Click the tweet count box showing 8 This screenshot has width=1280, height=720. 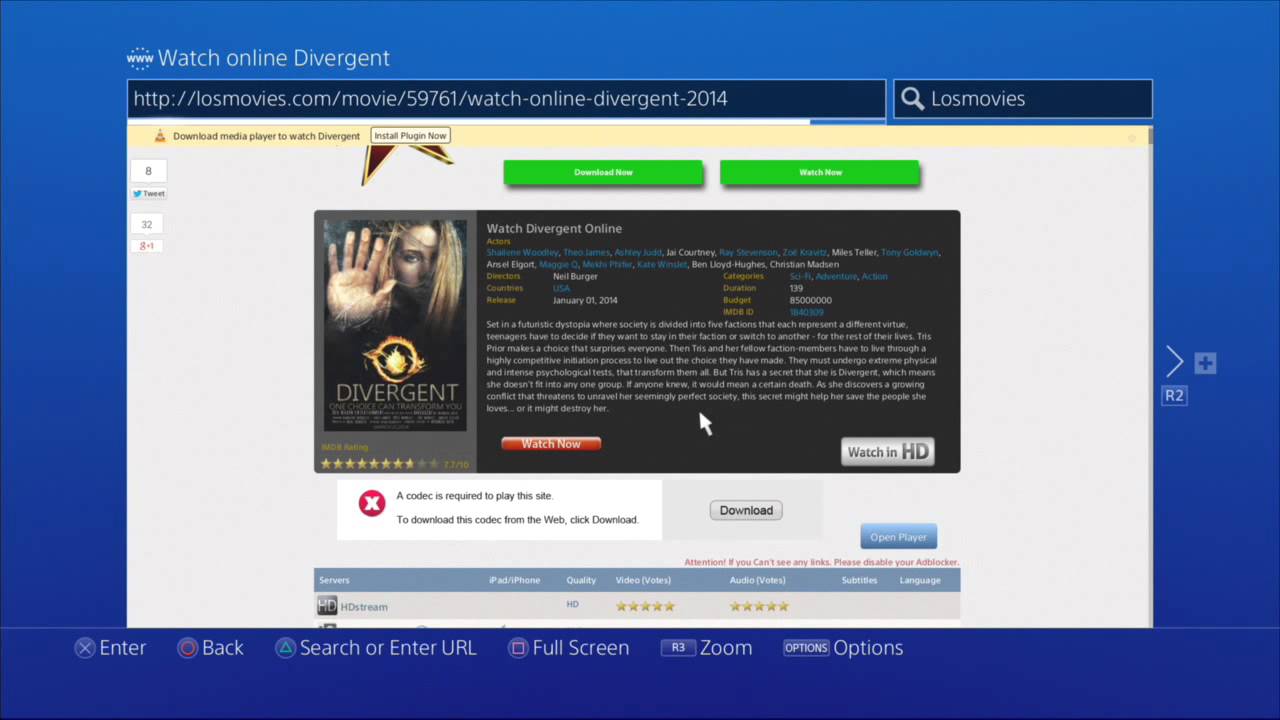149,171
